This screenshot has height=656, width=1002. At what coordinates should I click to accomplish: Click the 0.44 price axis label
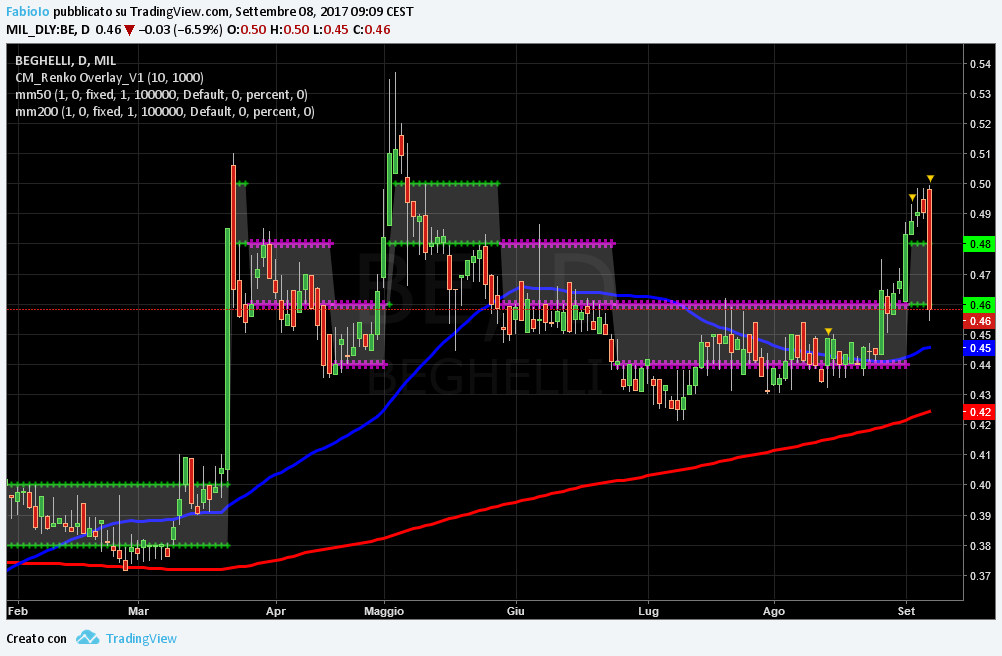(980, 365)
